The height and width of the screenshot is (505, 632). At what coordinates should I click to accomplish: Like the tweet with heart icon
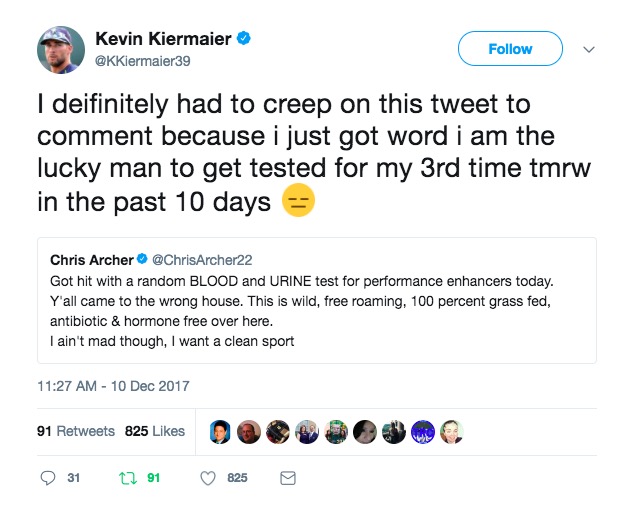click(208, 478)
